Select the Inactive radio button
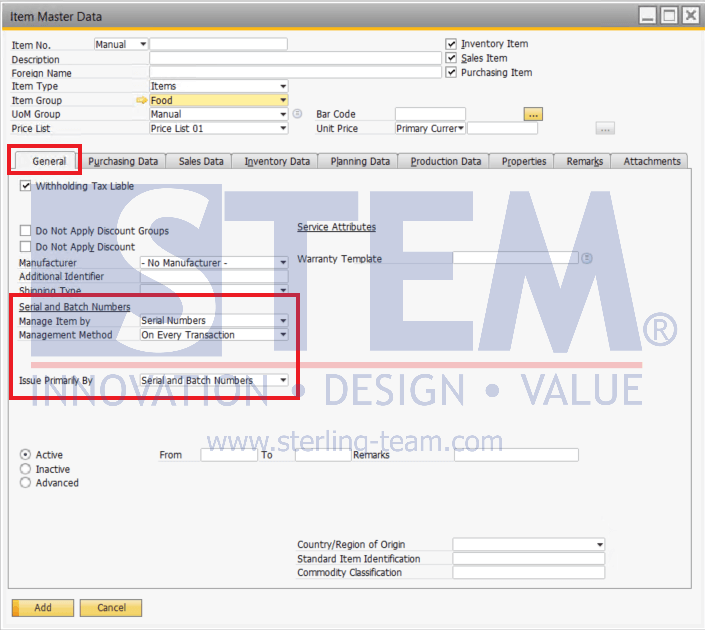Viewport: 705px width, 630px height. [x=25, y=469]
